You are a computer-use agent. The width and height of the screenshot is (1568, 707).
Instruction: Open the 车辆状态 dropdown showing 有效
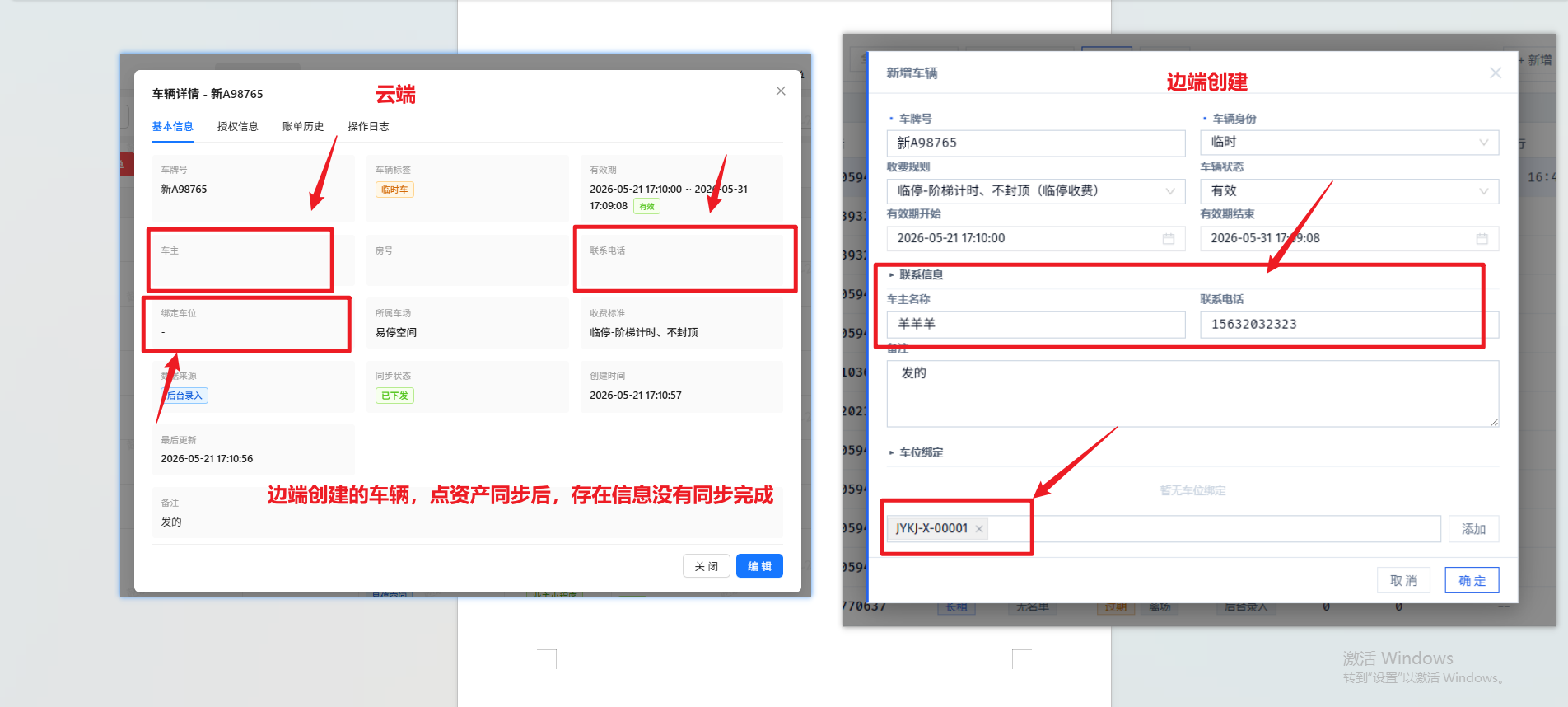tap(1349, 190)
